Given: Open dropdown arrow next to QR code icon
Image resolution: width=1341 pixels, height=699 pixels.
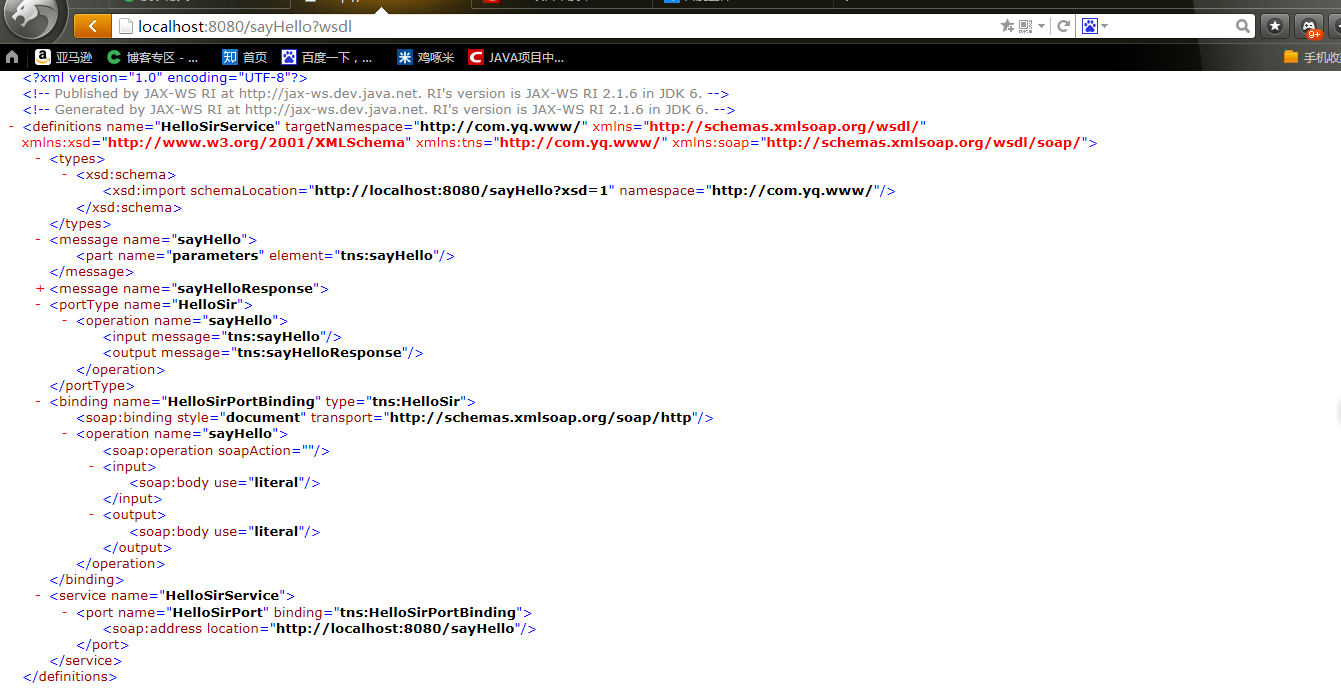Looking at the screenshot, I should 1041,26.
